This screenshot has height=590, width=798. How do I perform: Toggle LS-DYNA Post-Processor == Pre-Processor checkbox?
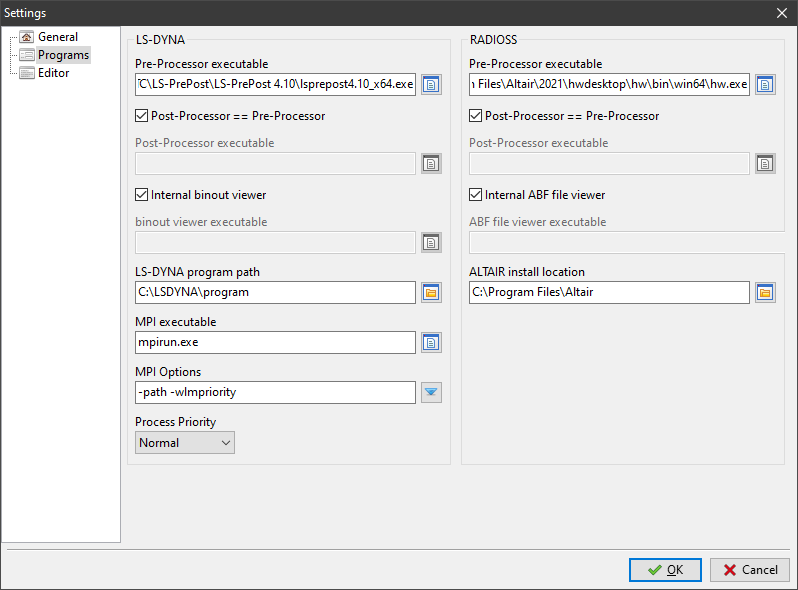(x=141, y=116)
